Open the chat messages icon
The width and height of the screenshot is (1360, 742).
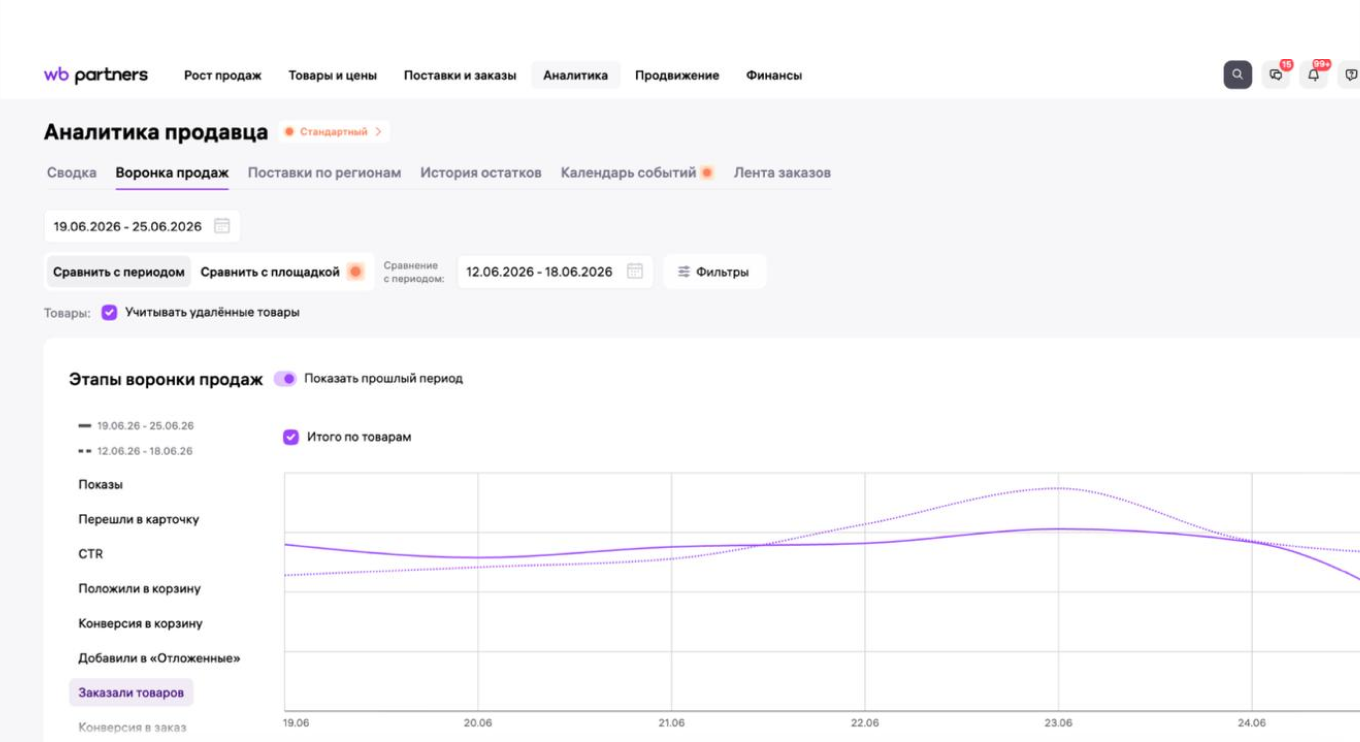coord(1276,75)
